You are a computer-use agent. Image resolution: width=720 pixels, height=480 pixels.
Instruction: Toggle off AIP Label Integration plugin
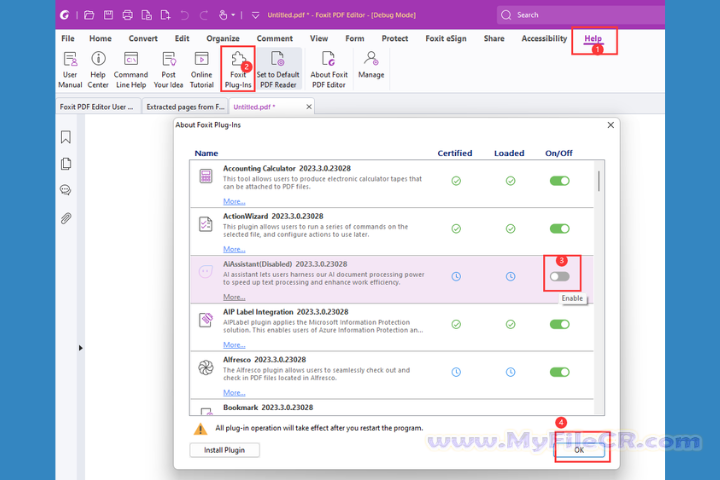tap(559, 324)
